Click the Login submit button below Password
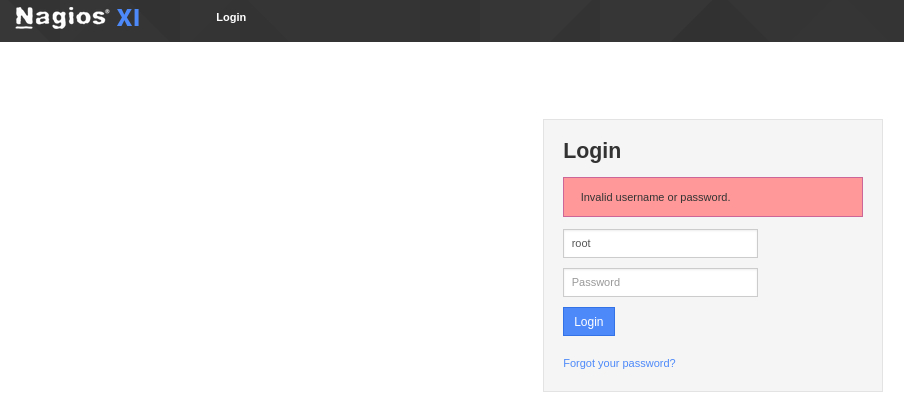Screen dimensions: 904x408 click(589, 322)
